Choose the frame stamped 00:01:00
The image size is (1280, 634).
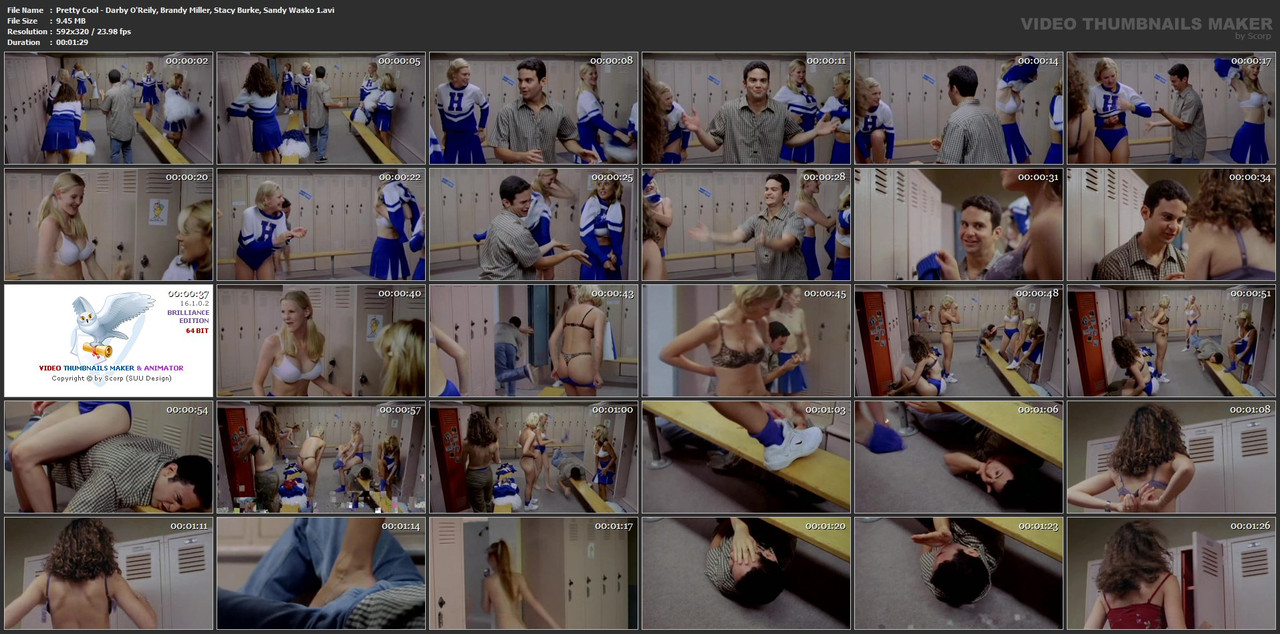534,457
